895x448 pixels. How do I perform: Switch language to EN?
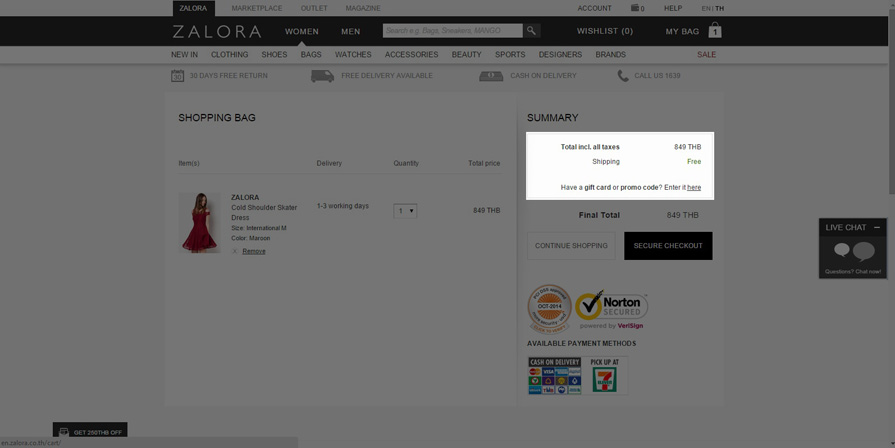[706, 9]
